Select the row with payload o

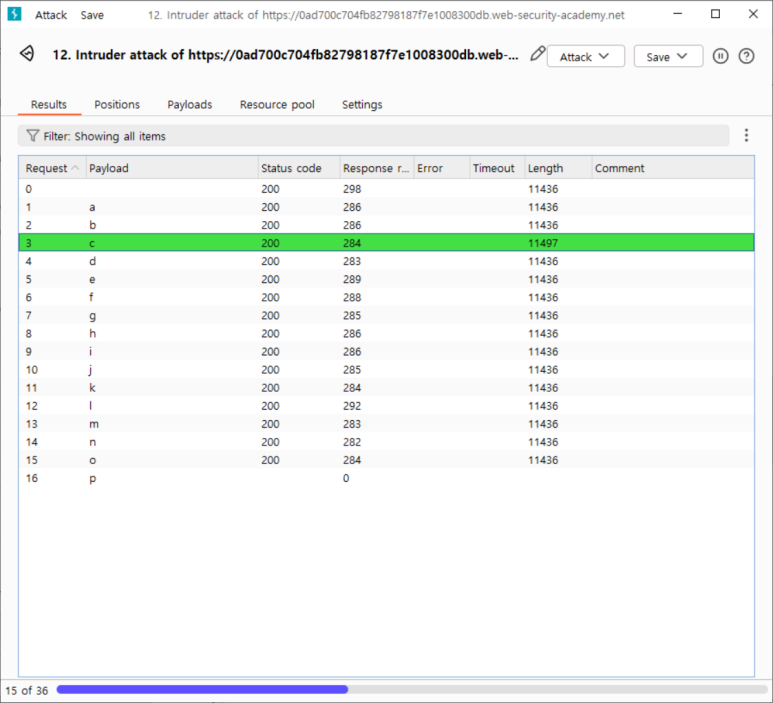pos(386,460)
